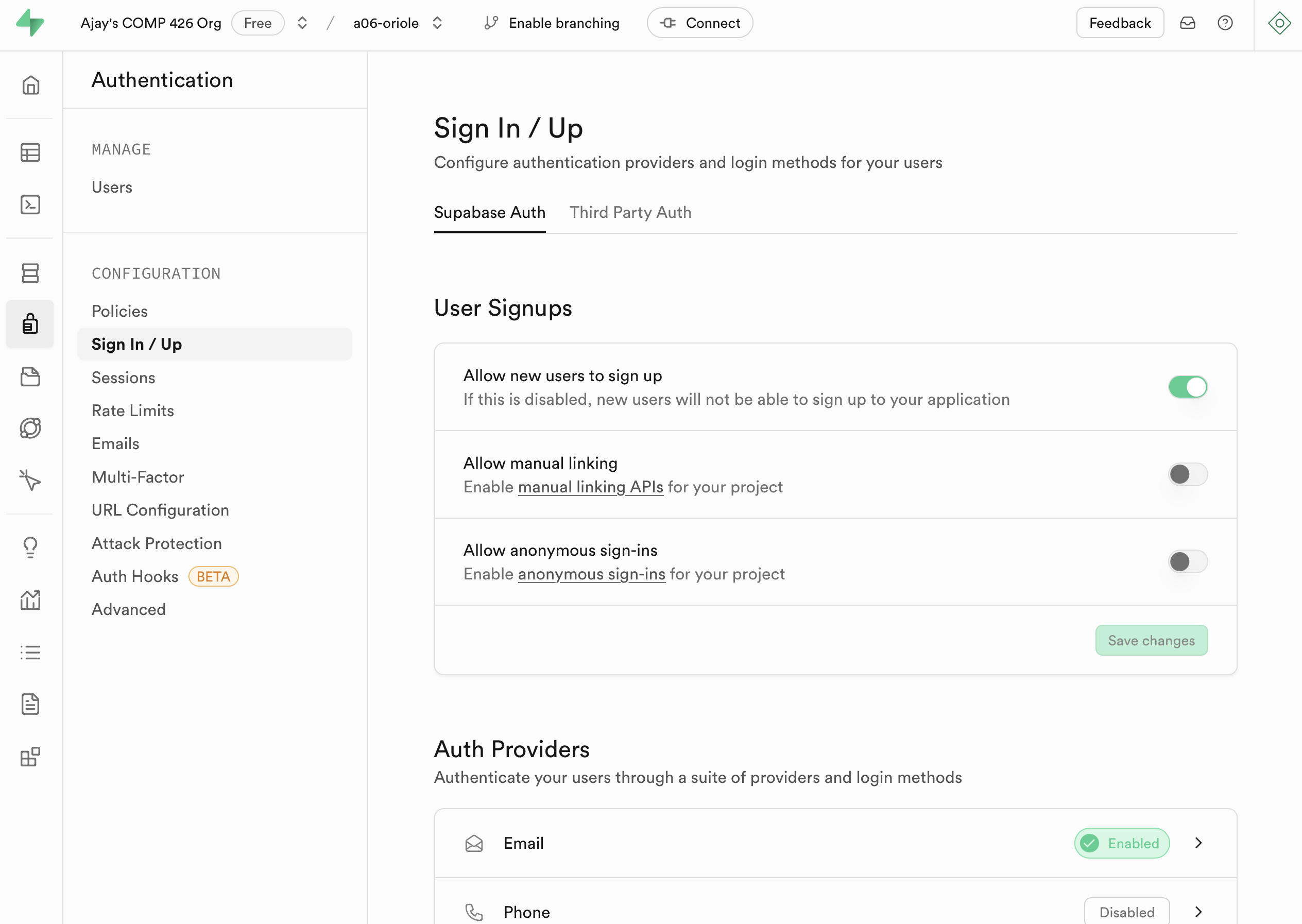Click Ajay's COMP 426 Org name
This screenshot has height=924, width=1302.
[151, 23]
